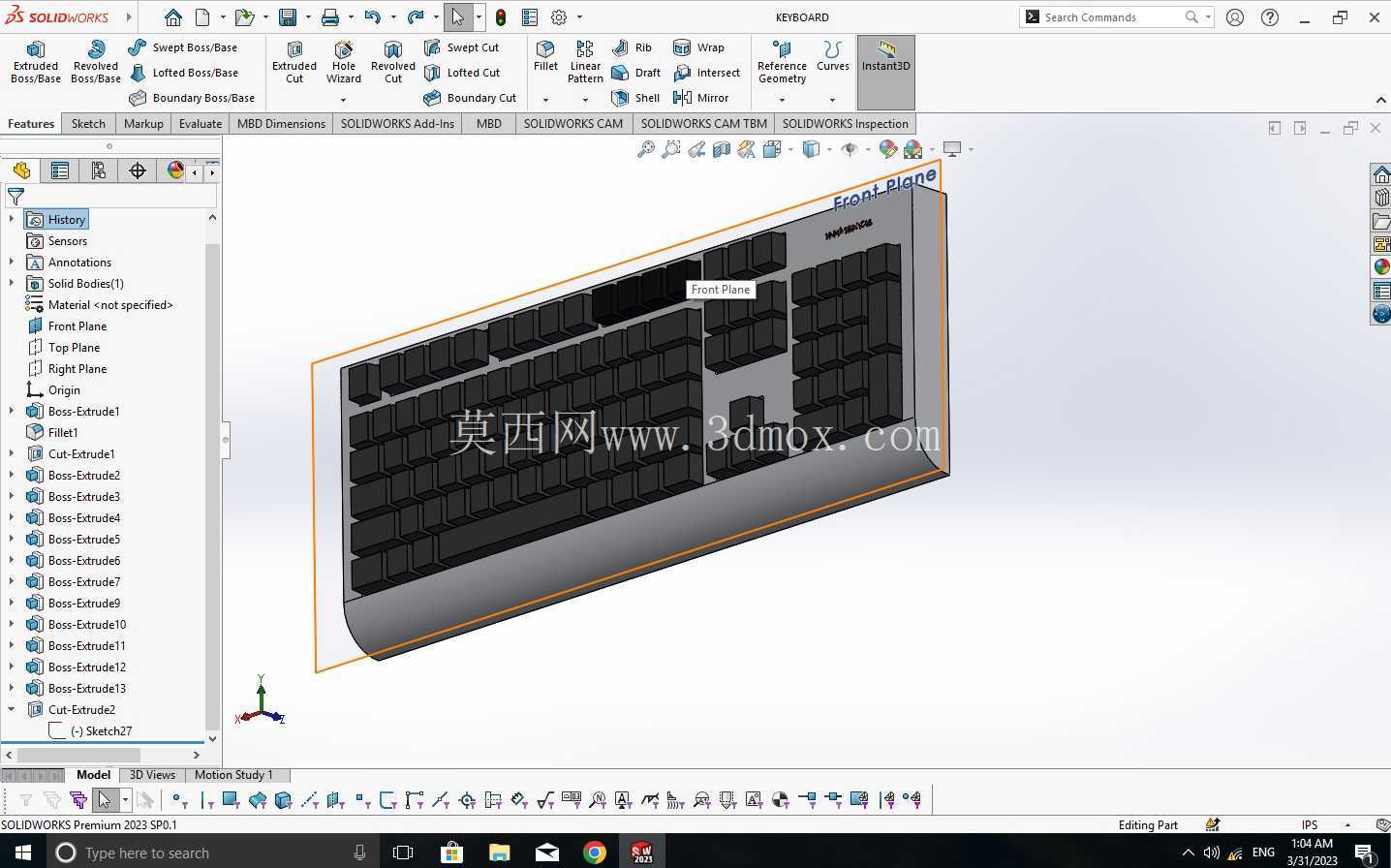Choose the Lofted Cut tool
The width and height of the screenshot is (1391, 868).
coord(462,73)
